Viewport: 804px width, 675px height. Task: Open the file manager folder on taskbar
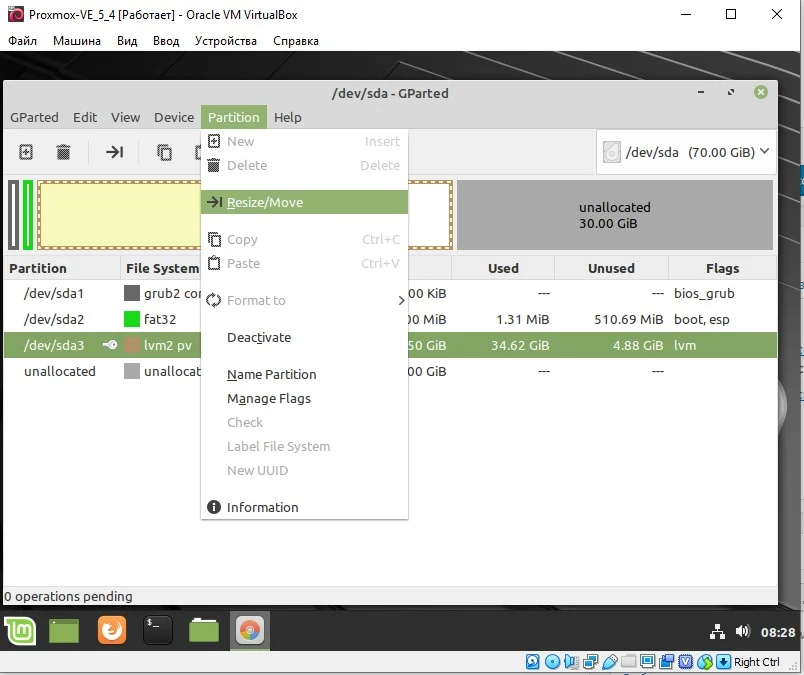pyautogui.click(x=204, y=630)
